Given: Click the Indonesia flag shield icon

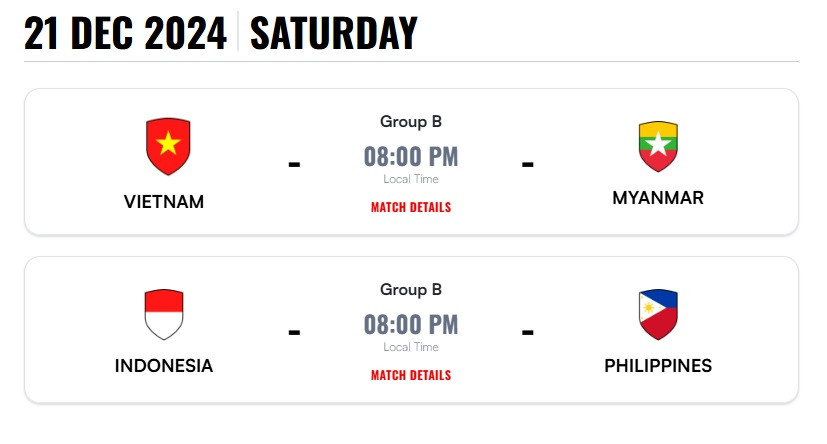Looking at the screenshot, I should 164,314.
